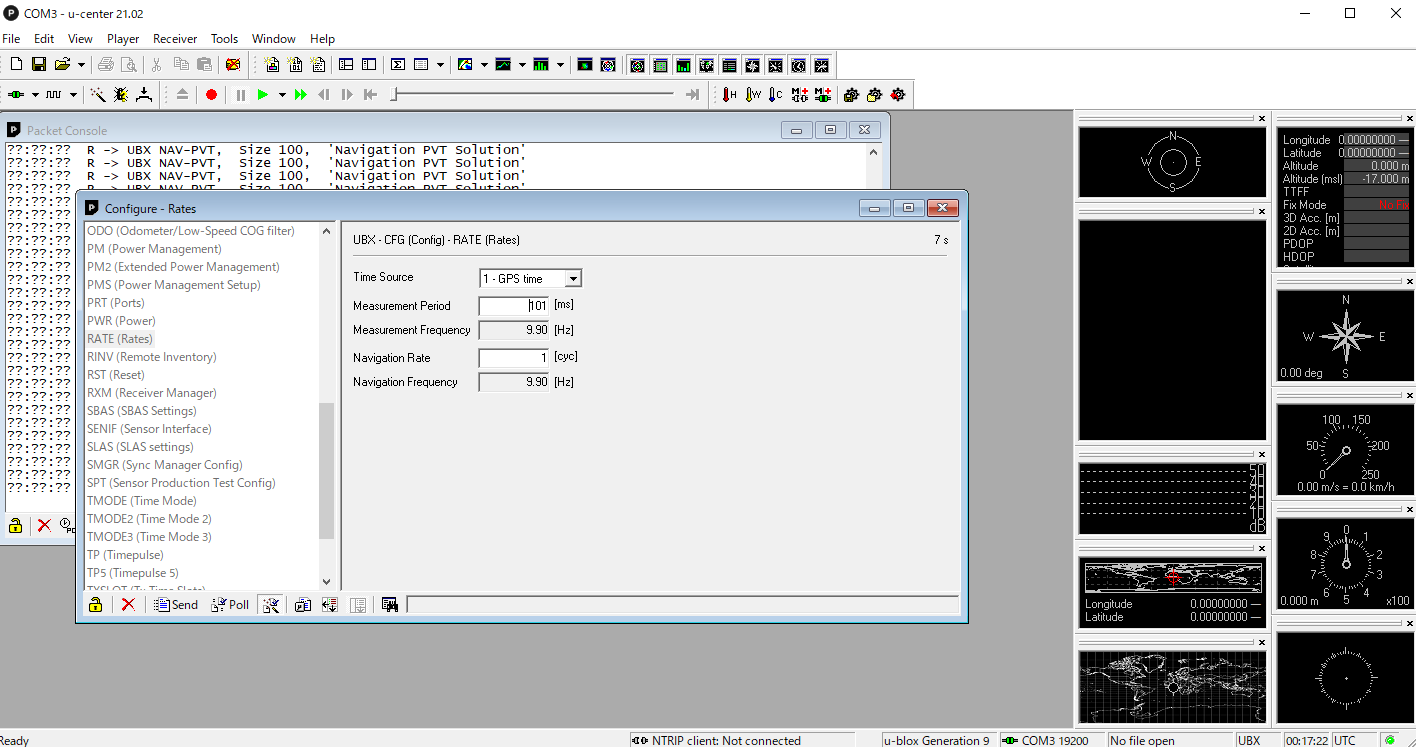Select RST (Reset) in the config list

pyautogui.click(x=116, y=375)
